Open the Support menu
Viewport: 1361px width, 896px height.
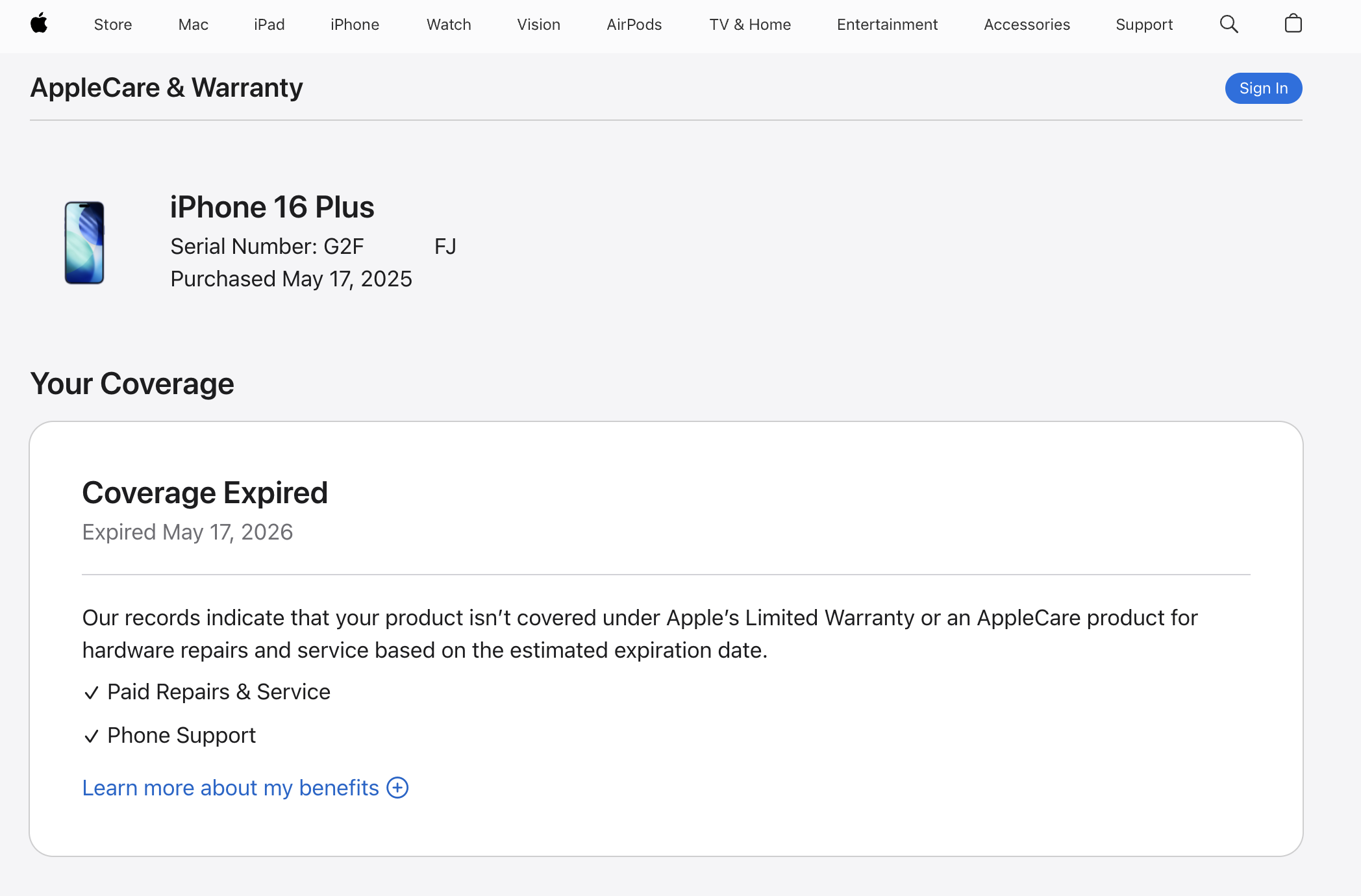[1144, 25]
